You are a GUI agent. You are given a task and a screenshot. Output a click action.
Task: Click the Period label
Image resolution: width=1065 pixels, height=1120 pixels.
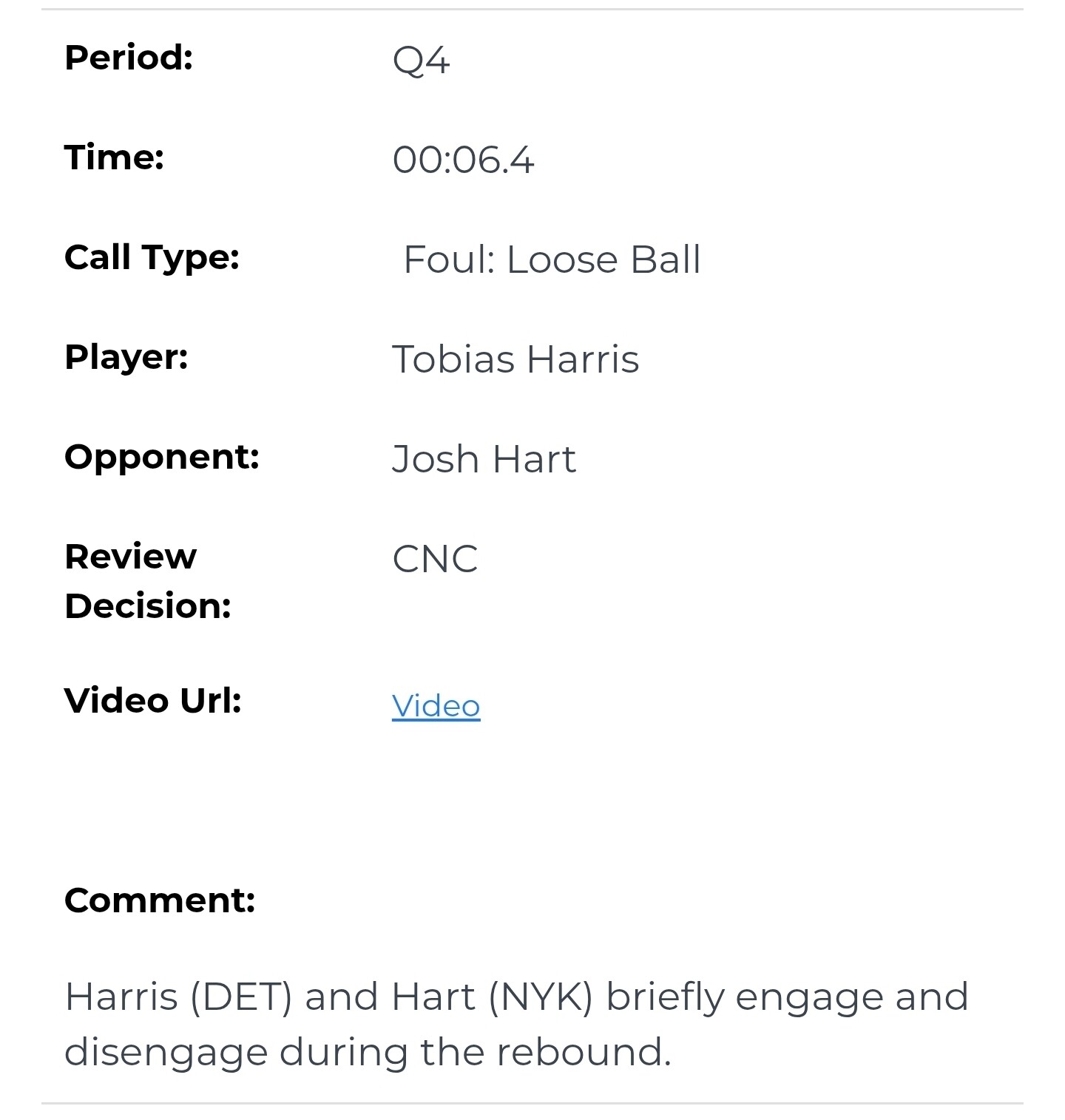pos(129,58)
